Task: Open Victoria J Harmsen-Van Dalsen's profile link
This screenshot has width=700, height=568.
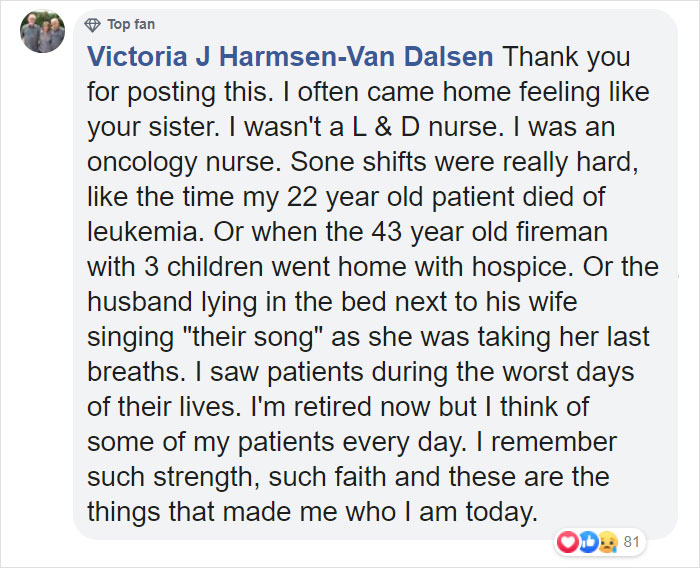Action: (x=291, y=57)
